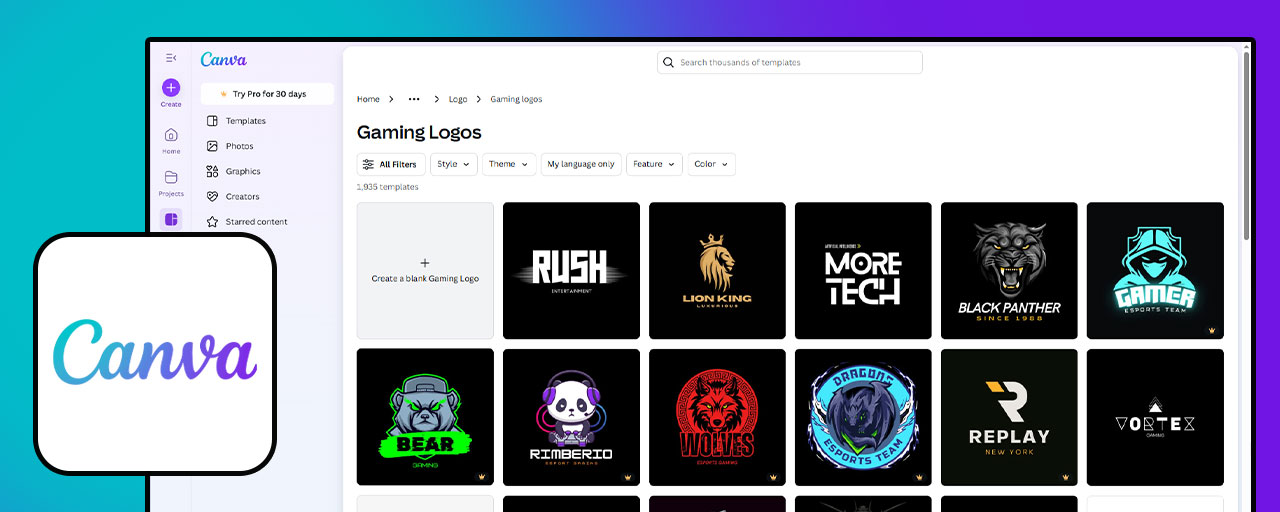The width and height of the screenshot is (1280, 512).
Task: Click Gaming logos breadcrumb
Action: pyautogui.click(x=516, y=99)
